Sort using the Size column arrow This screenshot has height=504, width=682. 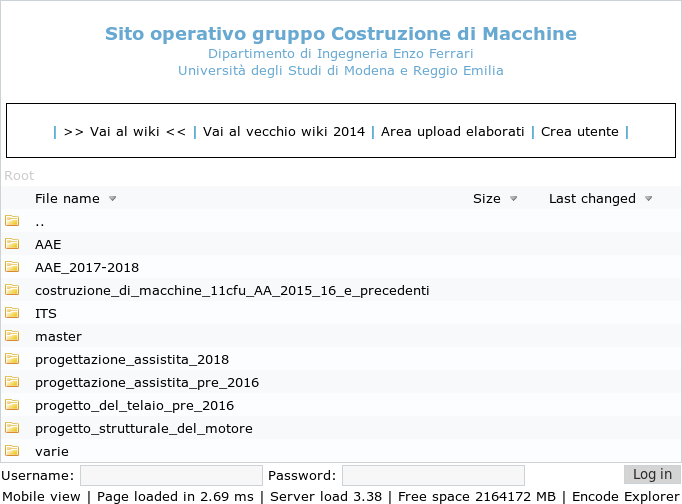click(x=513, y=199)
